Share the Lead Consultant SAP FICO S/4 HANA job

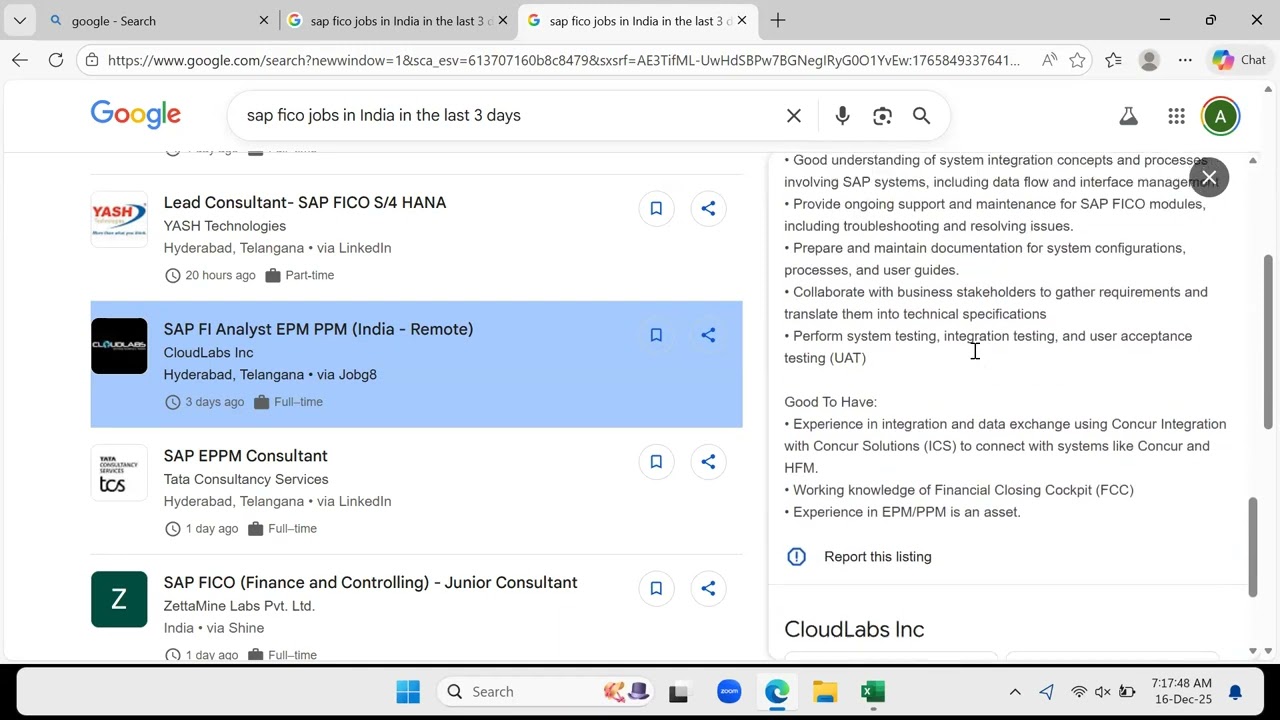(708, 208)
